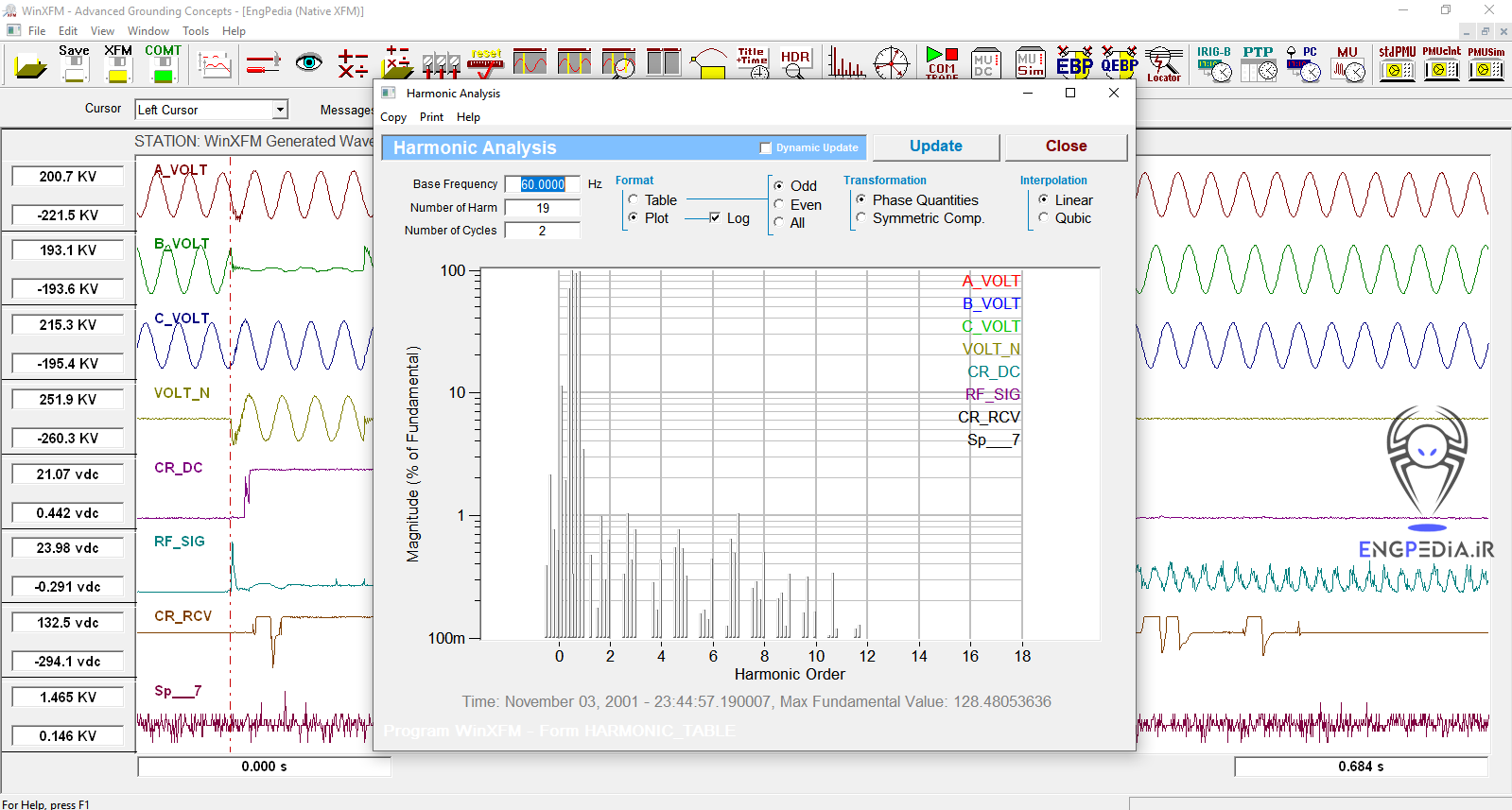Expand the Left Cursor dropdown
This screenshot has height=810, width=1512.
tap(280, 110)
